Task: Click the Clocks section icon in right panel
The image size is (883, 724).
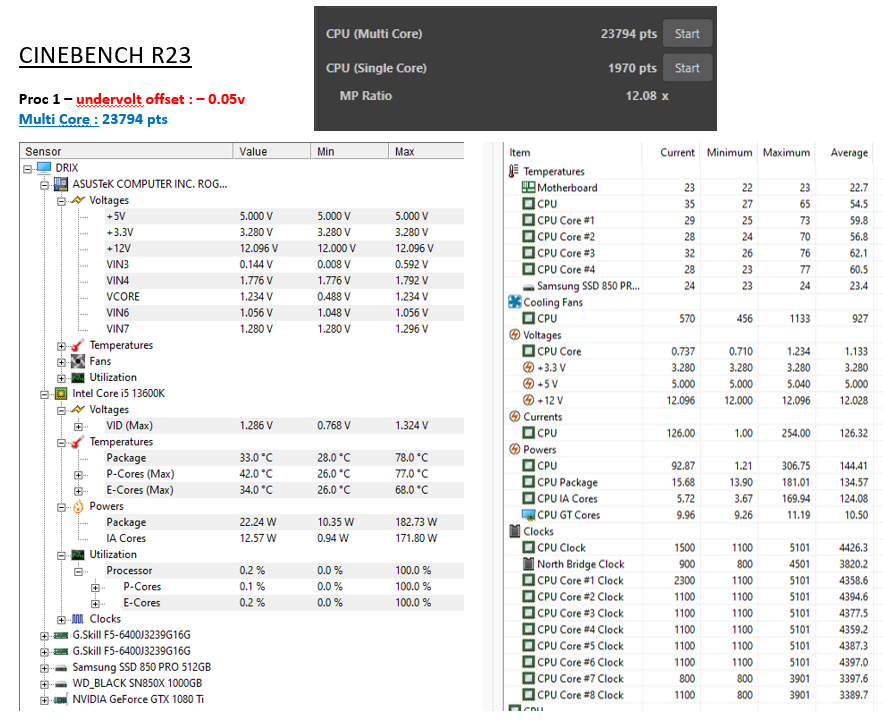Action: (x=514, y=531)
